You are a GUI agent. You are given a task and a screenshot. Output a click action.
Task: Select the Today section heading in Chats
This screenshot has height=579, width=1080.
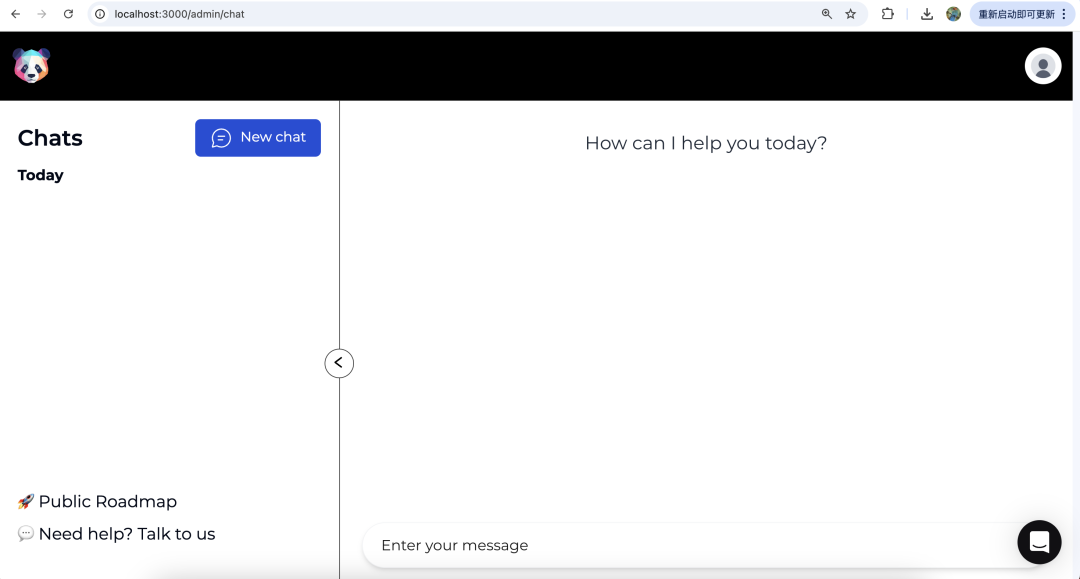click(x=41, y=175)
